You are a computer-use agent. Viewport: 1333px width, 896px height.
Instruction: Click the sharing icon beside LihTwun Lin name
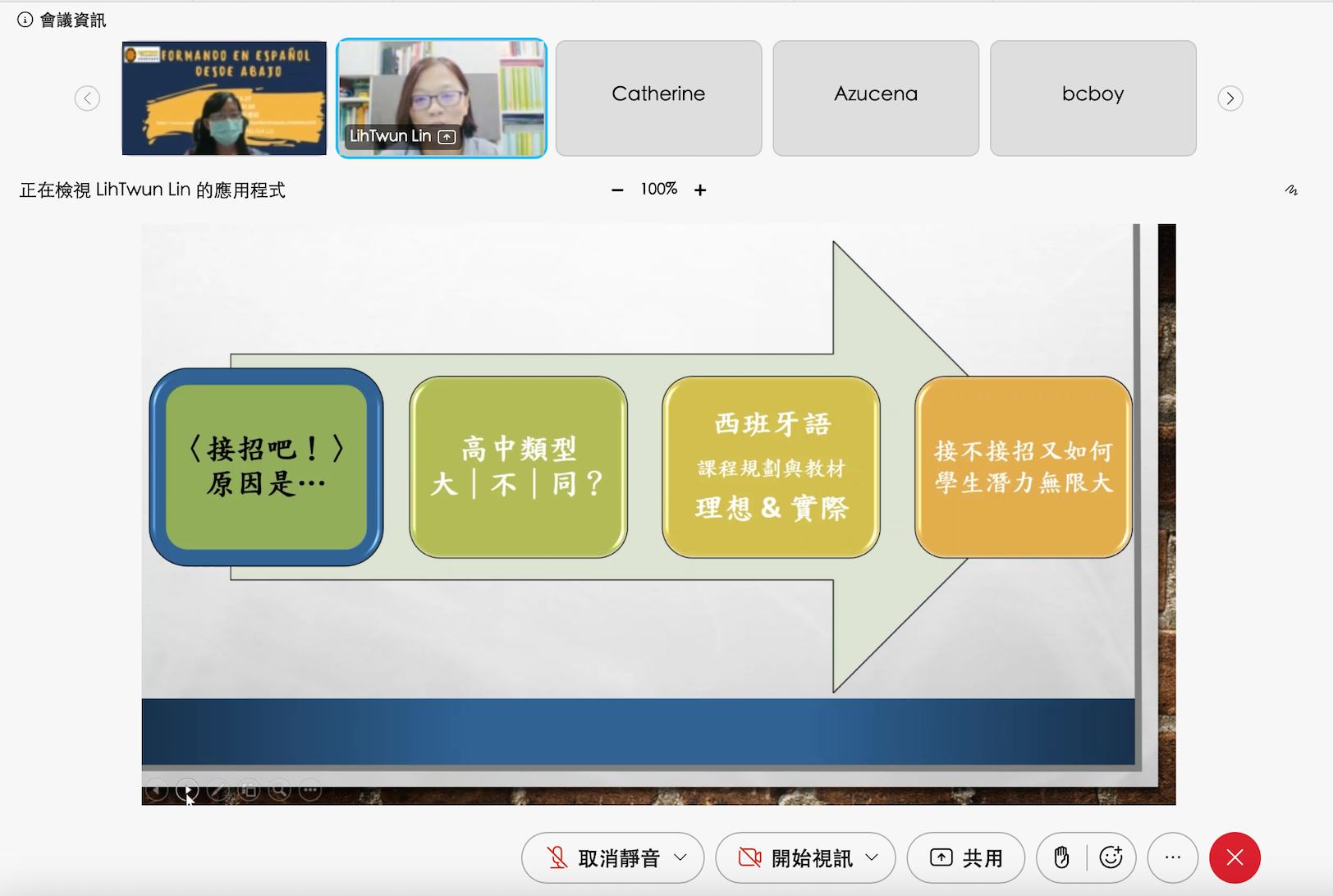(447, 137)
